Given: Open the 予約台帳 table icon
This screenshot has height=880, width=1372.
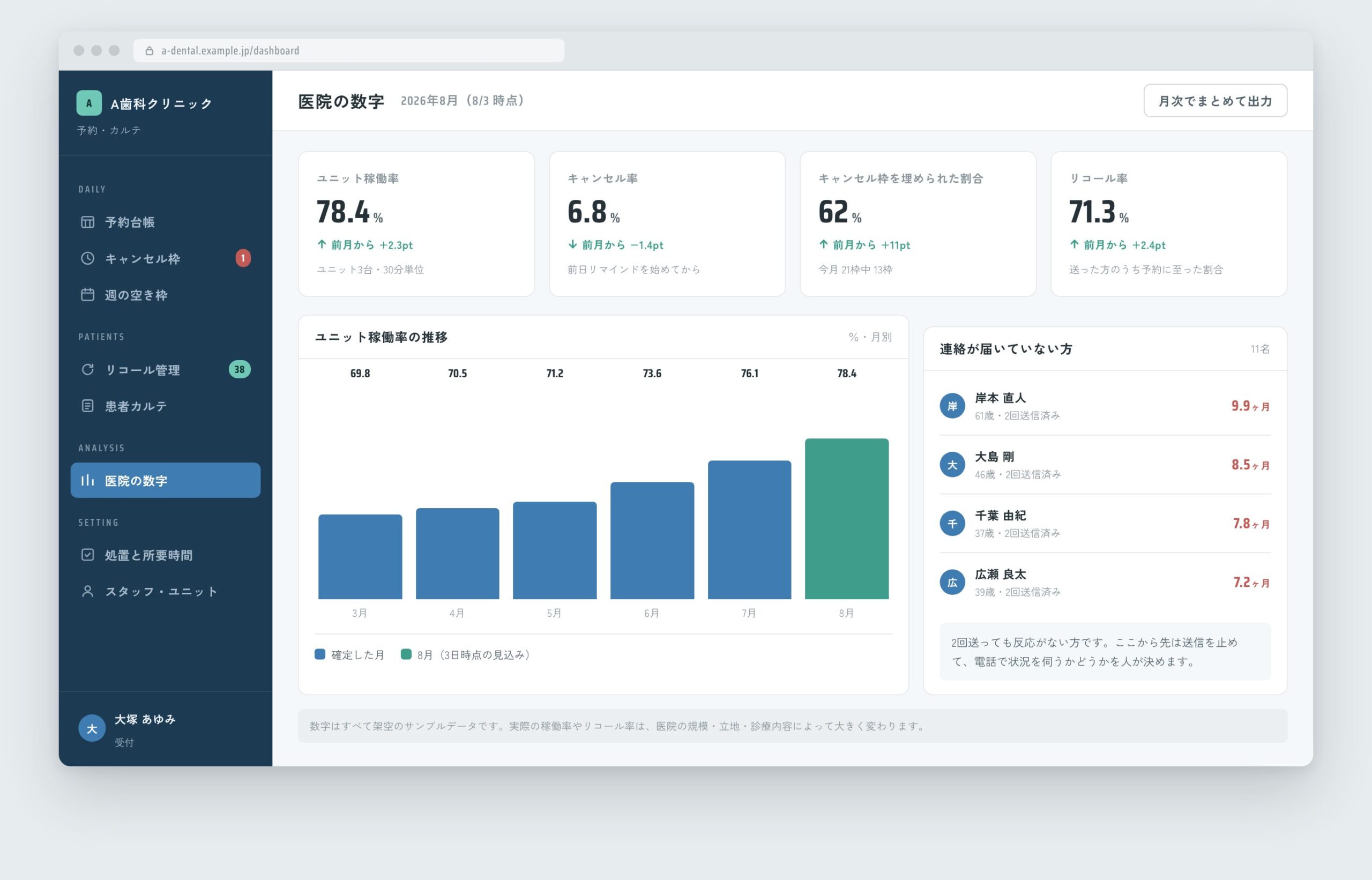Looking at the screenshot, I should click(87, 222).
